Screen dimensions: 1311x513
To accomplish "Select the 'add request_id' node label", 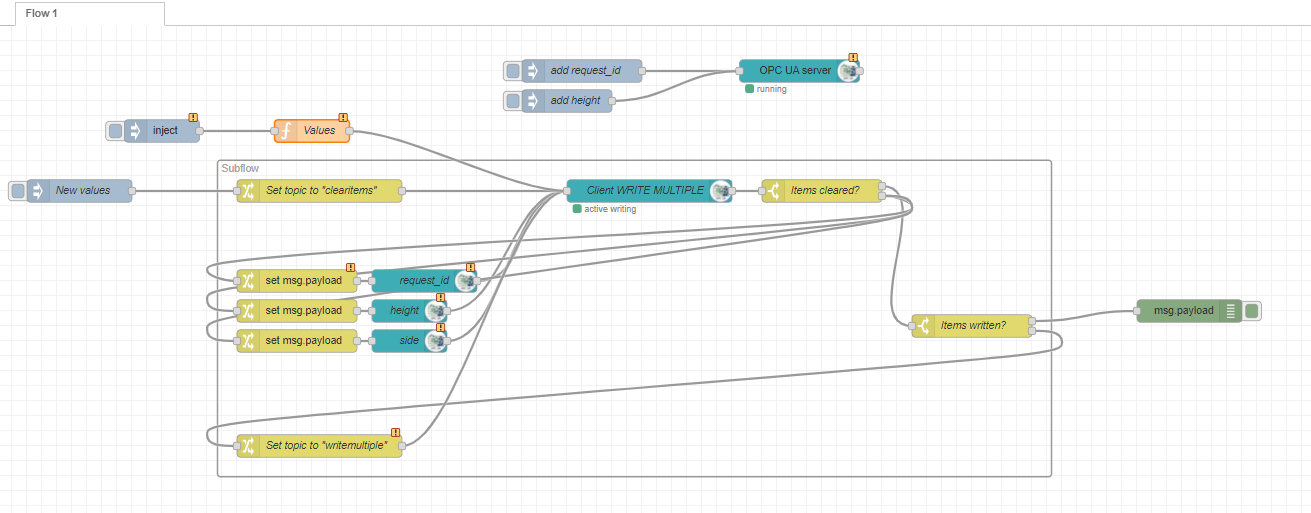I will click(585, 71).
